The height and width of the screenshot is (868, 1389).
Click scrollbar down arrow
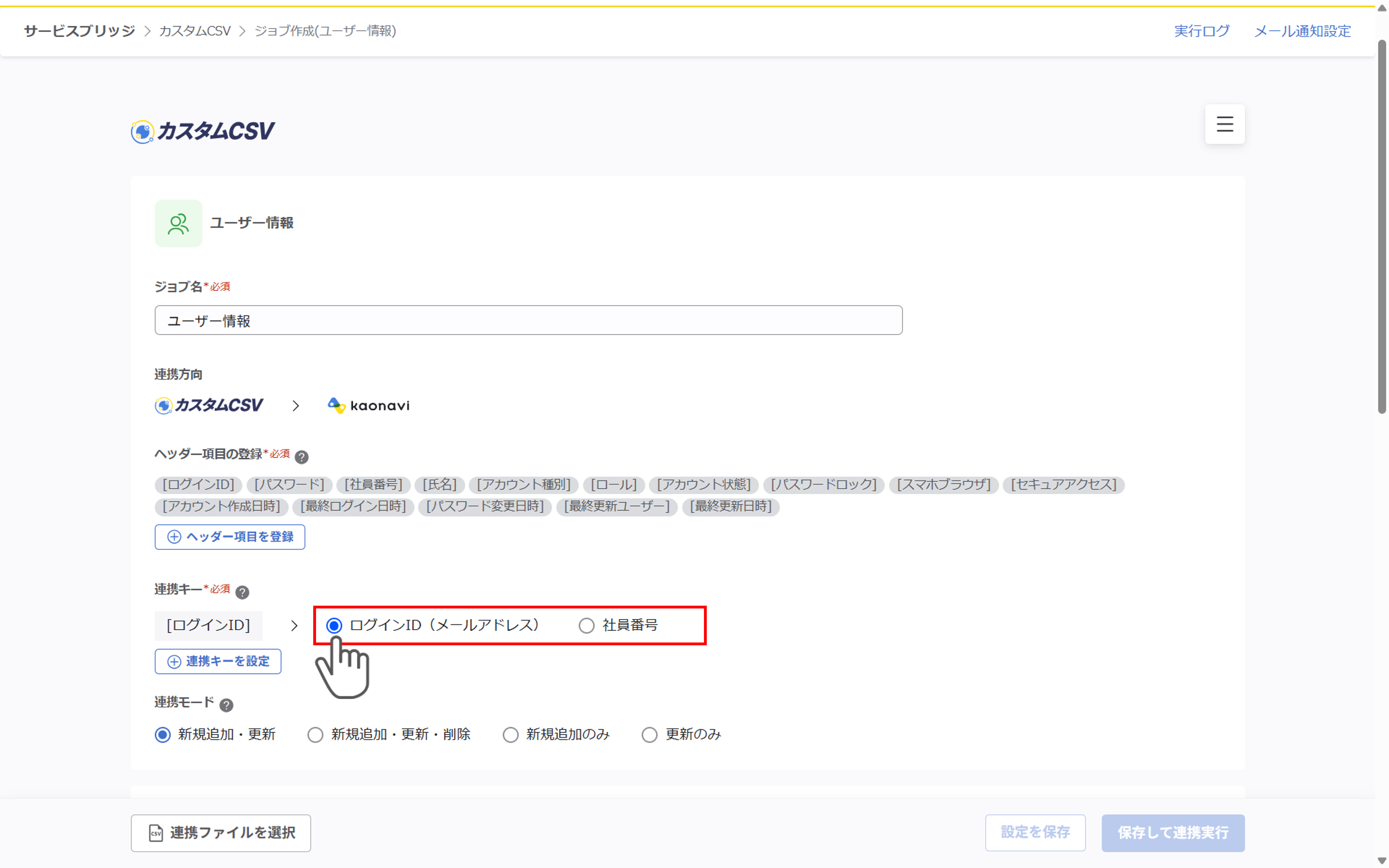point(1382,861)
